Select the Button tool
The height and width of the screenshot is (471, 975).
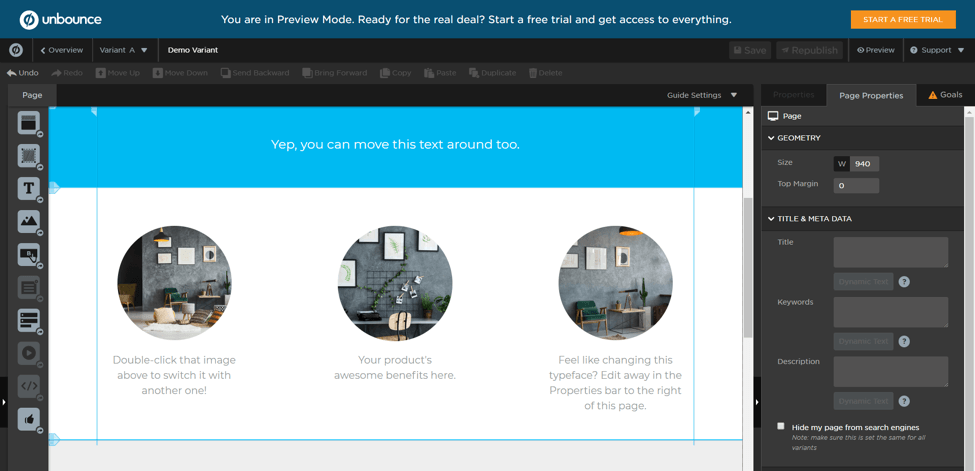[x=28, y=255]
